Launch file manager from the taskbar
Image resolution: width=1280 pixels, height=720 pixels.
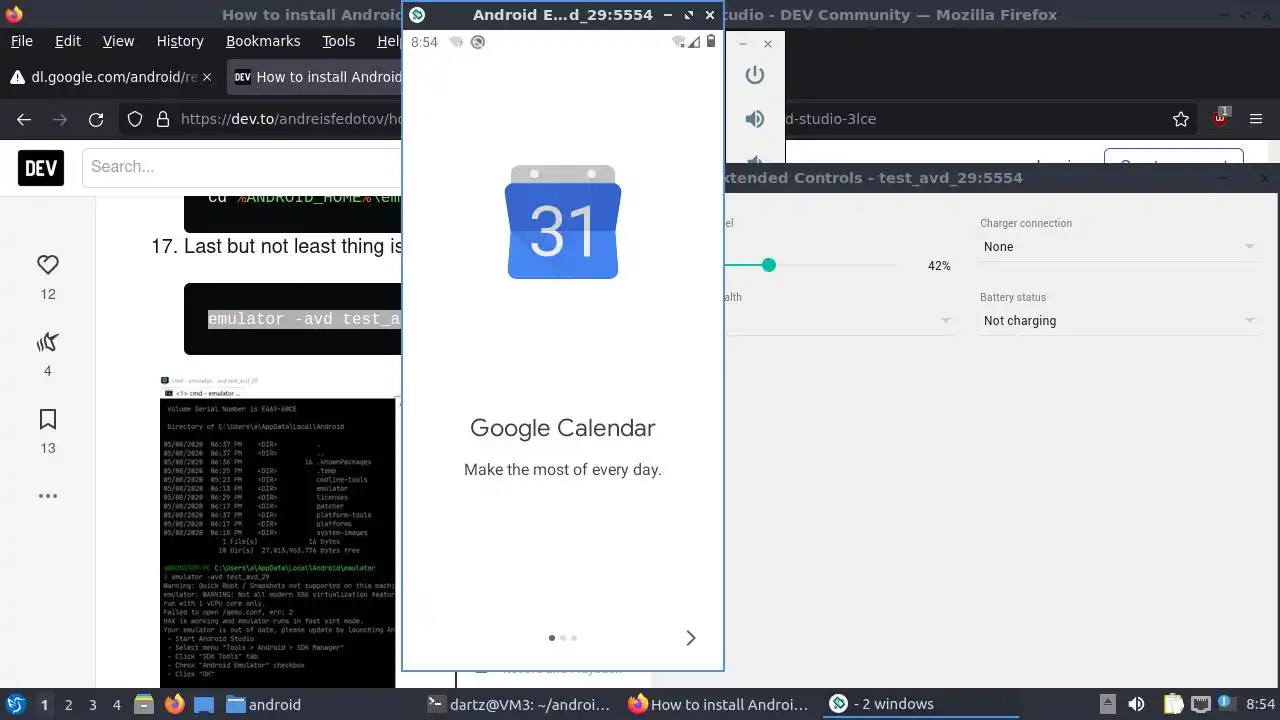tap(143, 704)
